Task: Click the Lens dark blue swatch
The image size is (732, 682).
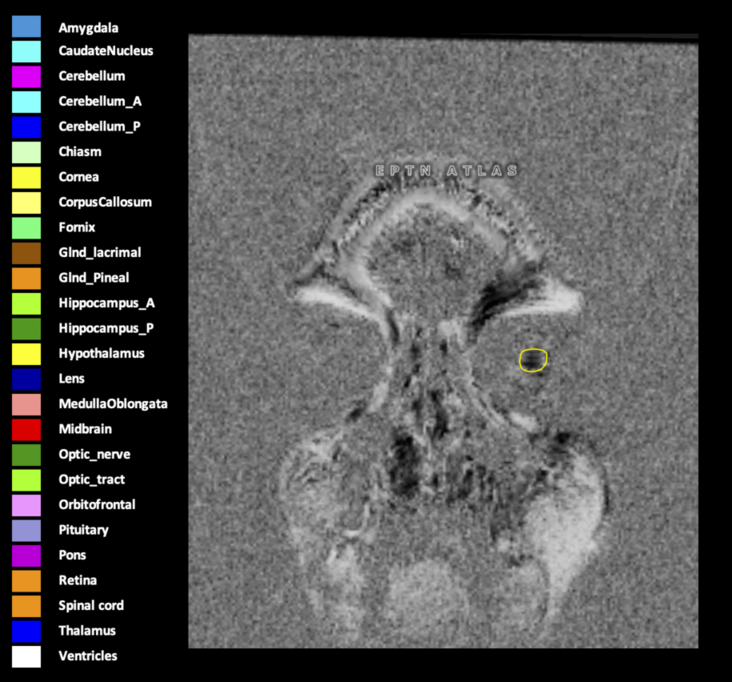Action: (26, 379)
